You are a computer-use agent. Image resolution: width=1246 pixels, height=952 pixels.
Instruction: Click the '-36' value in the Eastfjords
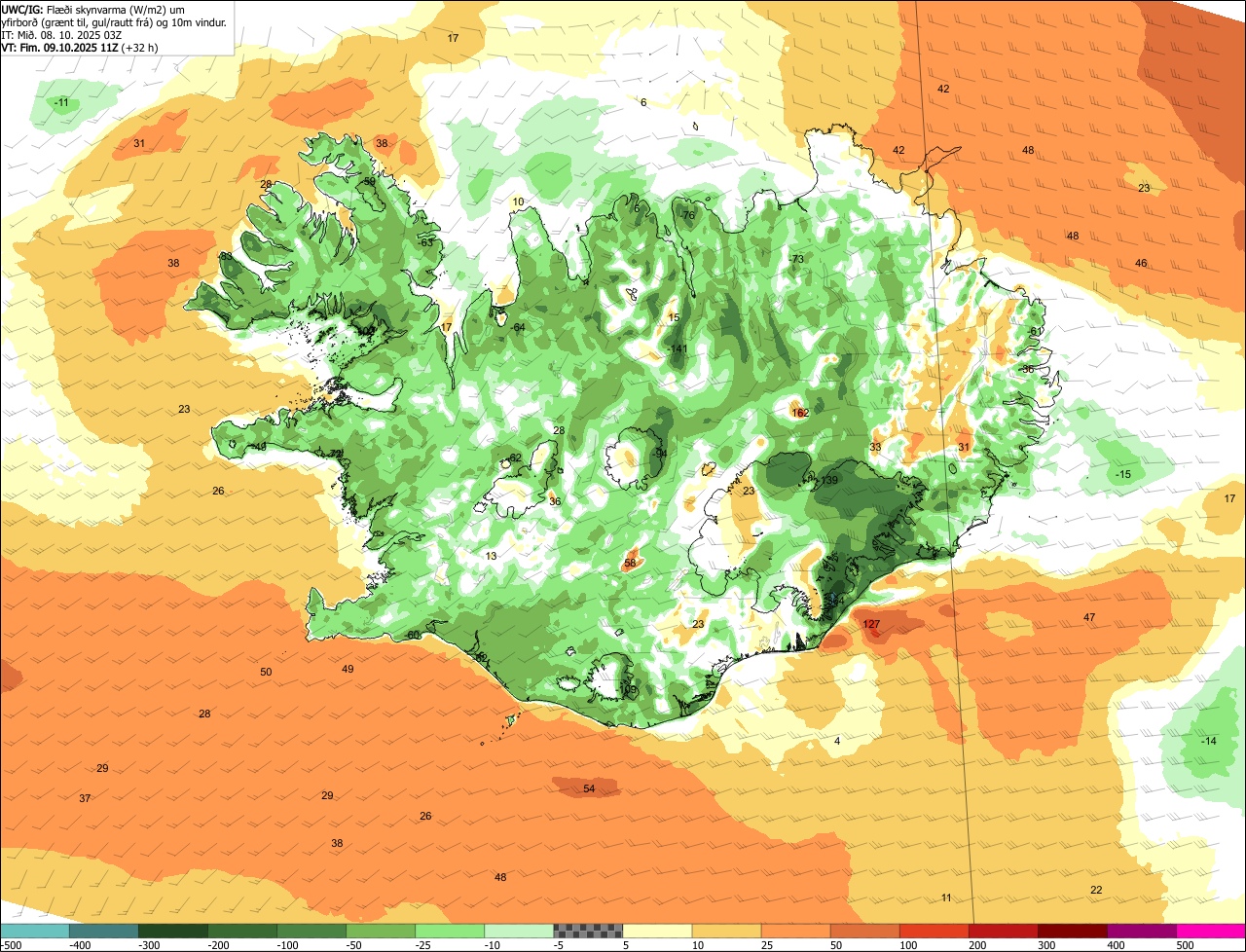click(x=1026, y=369)
